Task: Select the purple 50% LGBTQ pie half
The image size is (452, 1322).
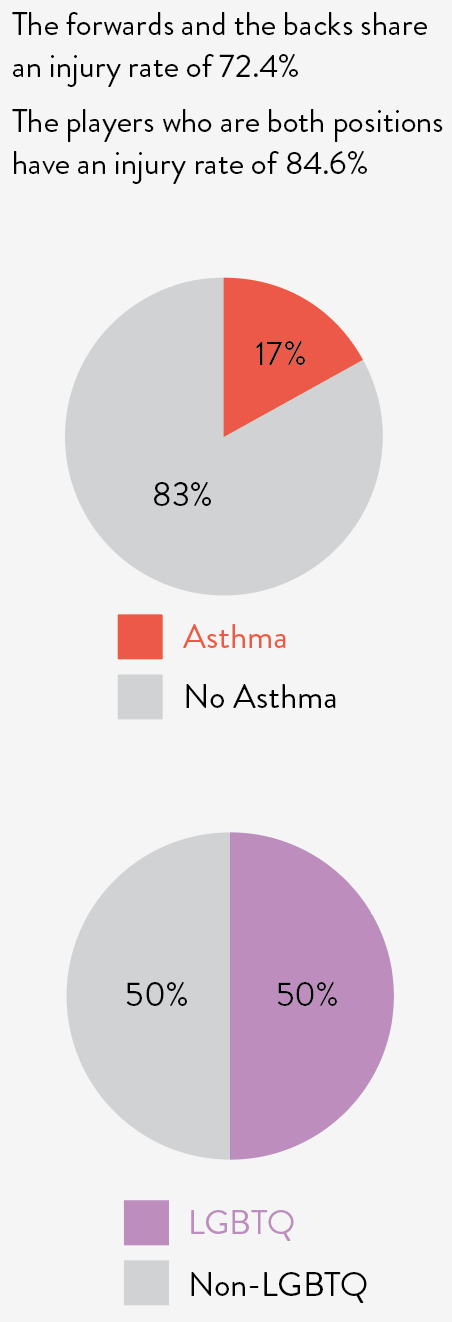Action: [311, 996]
